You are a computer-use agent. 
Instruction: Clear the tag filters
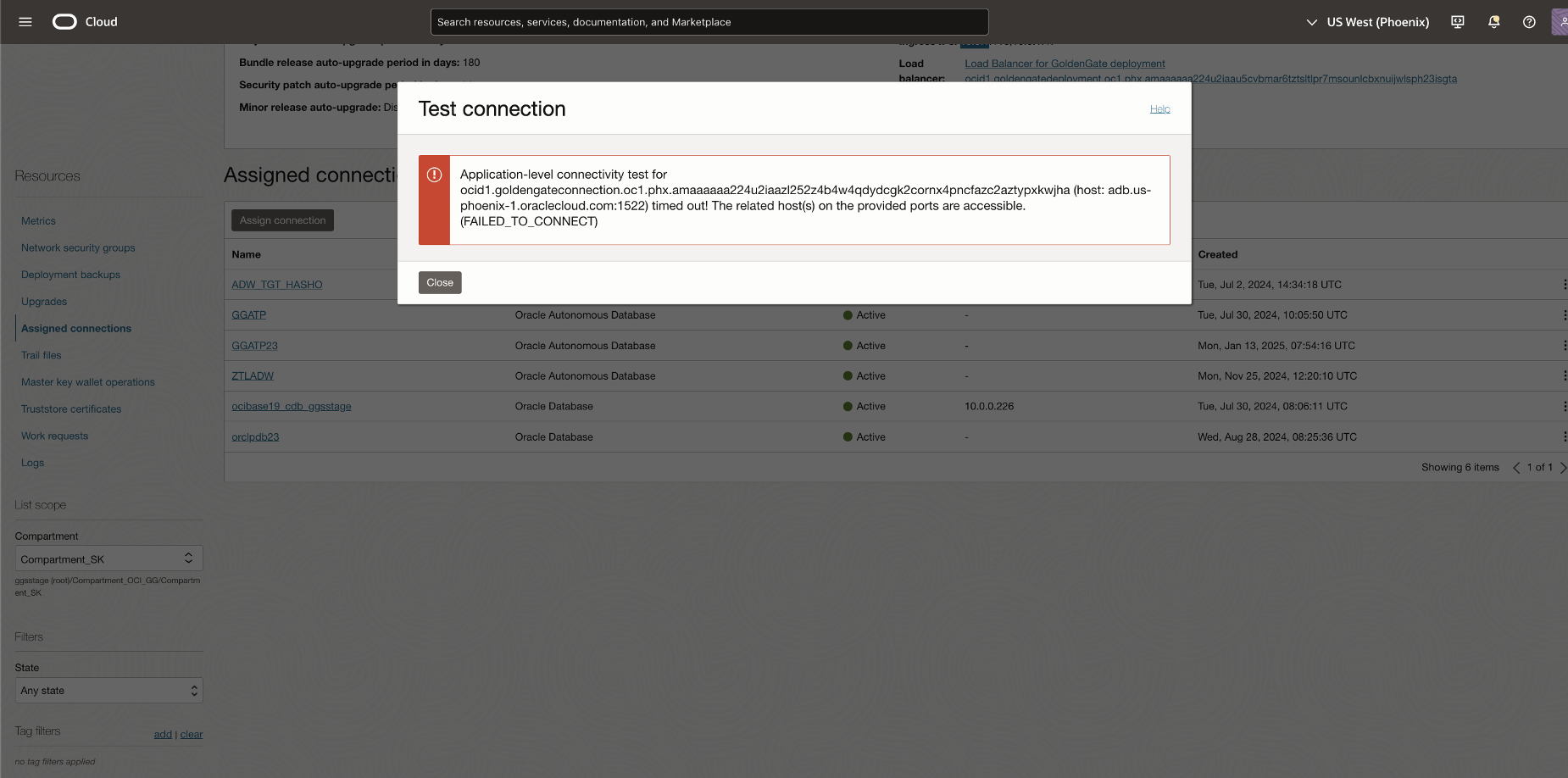pyautogui.click(x=192, y=735)
